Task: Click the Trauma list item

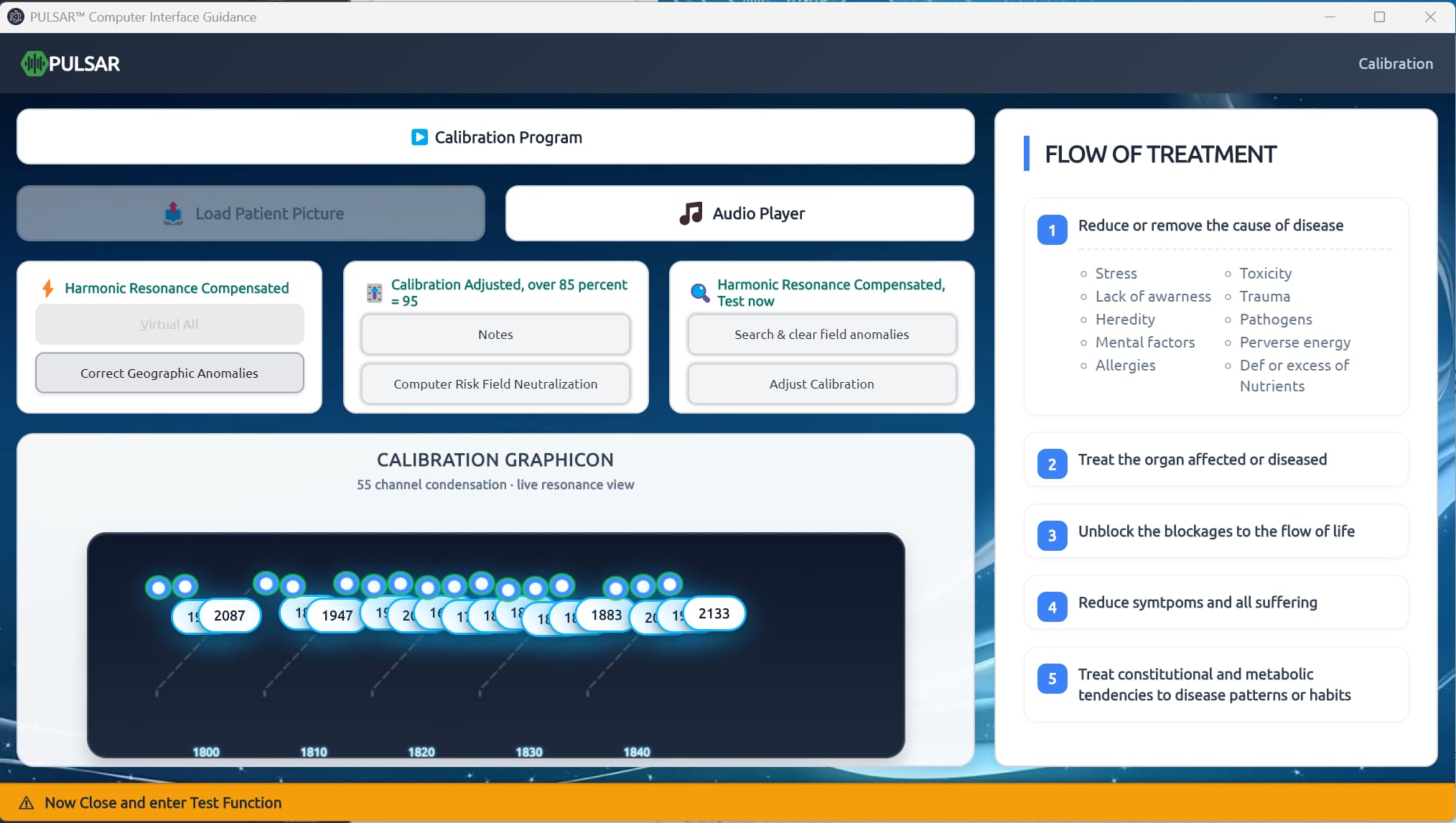Action: tap(1264, 297)
